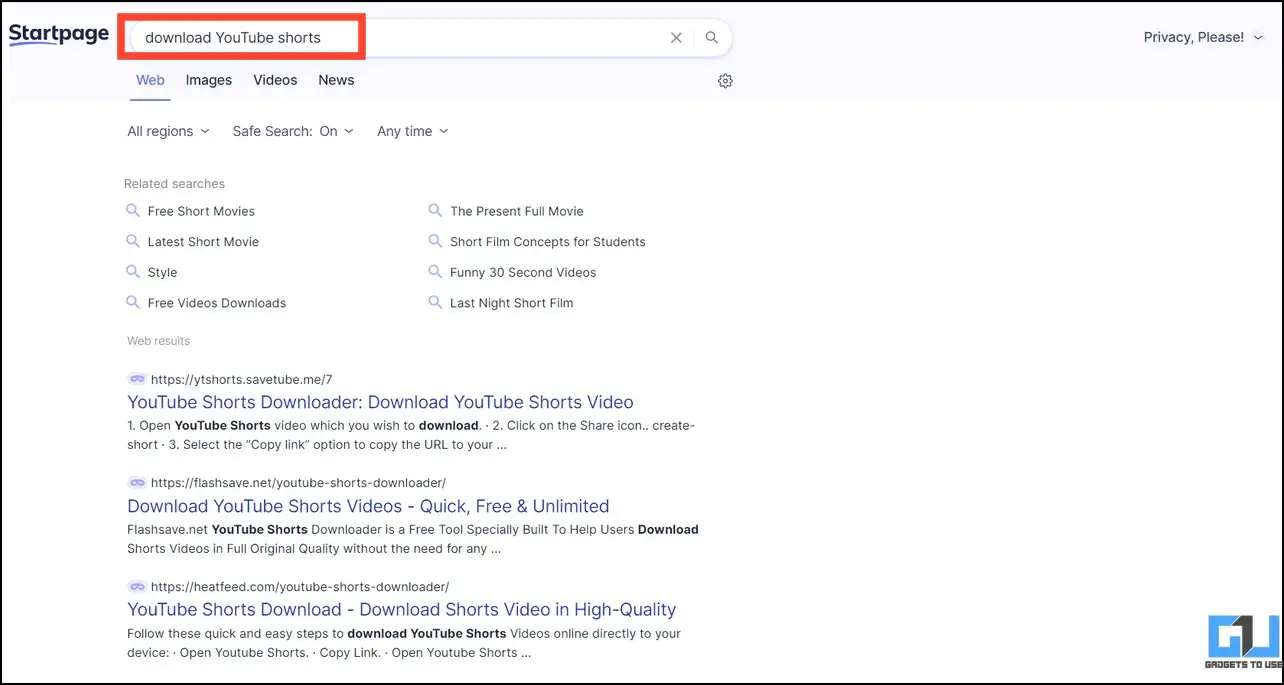Click the search icon beside Short Film Concepts for Students

tap(435, 241)
